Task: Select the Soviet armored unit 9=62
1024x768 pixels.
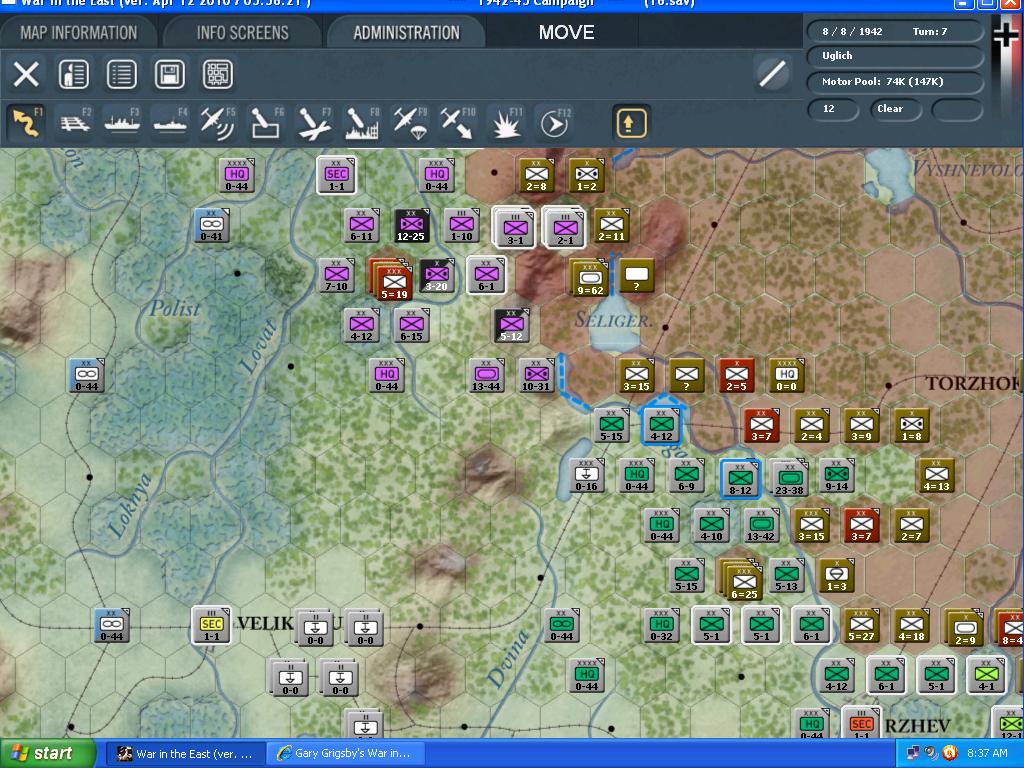Action: [590, 279]
